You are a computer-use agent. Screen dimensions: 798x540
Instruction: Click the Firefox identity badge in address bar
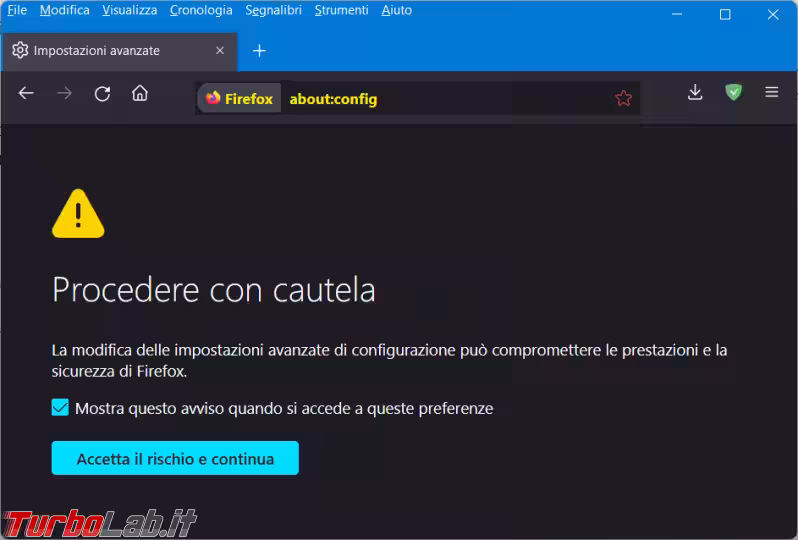pyautogui.click(x=239, y=98)
